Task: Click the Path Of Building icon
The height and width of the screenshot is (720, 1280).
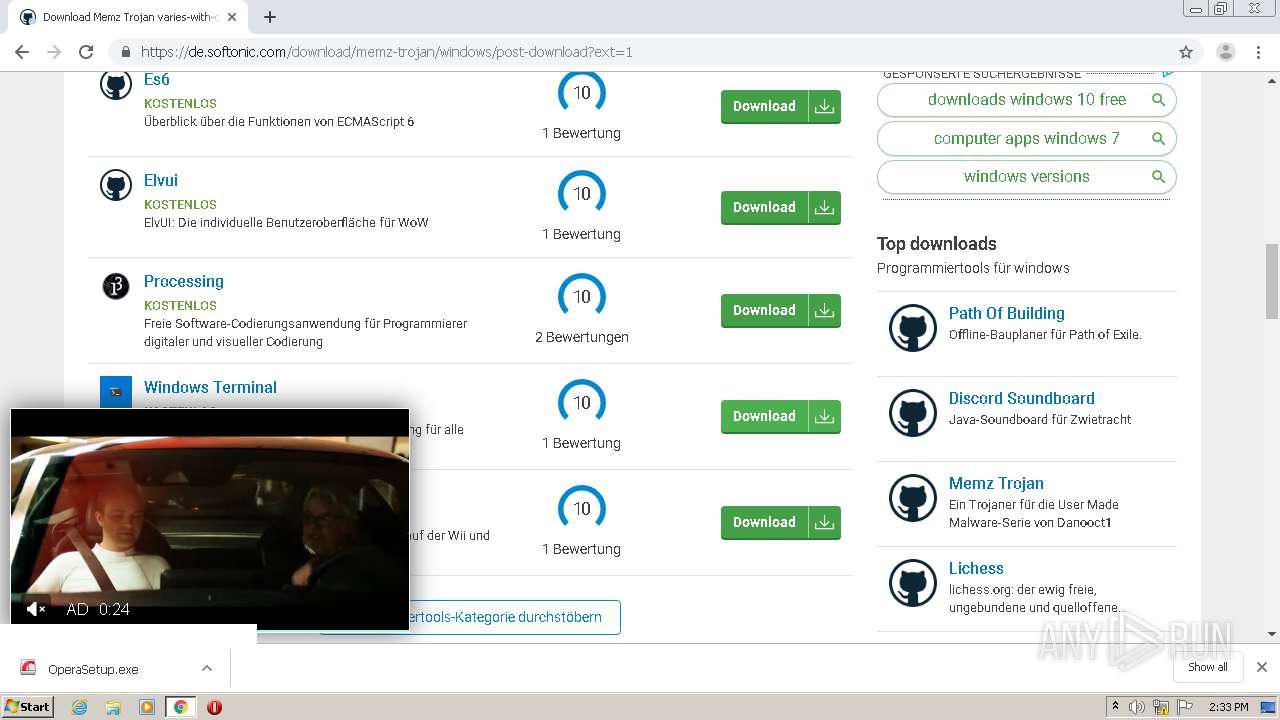Action: (x=912, y=328)
